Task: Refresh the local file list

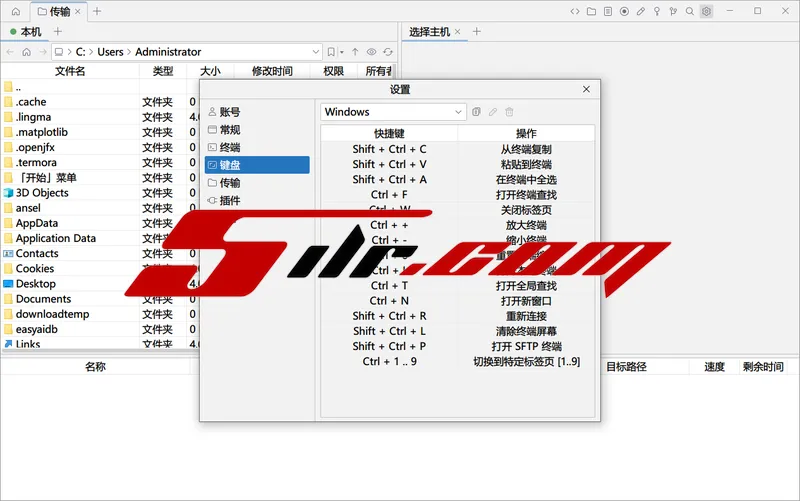Action: click(388, 52)
